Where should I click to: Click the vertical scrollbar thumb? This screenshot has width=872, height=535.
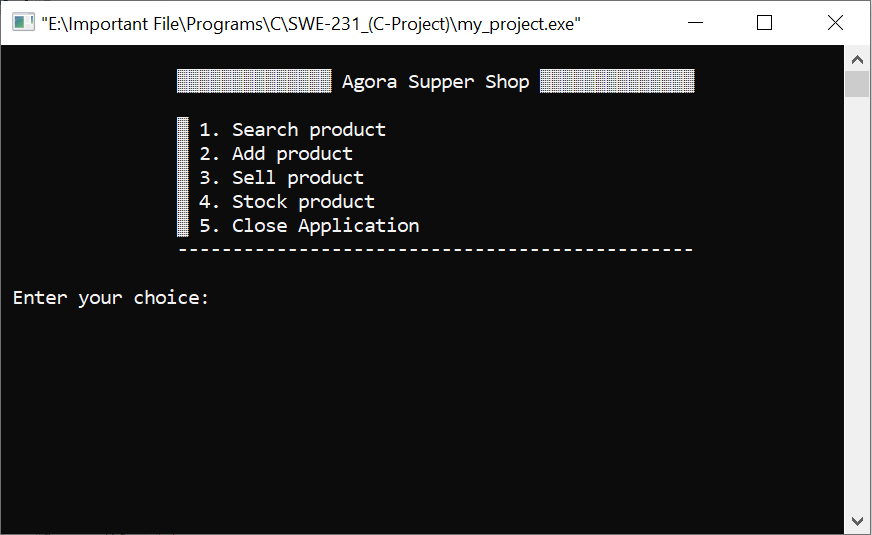pos(858,83)
